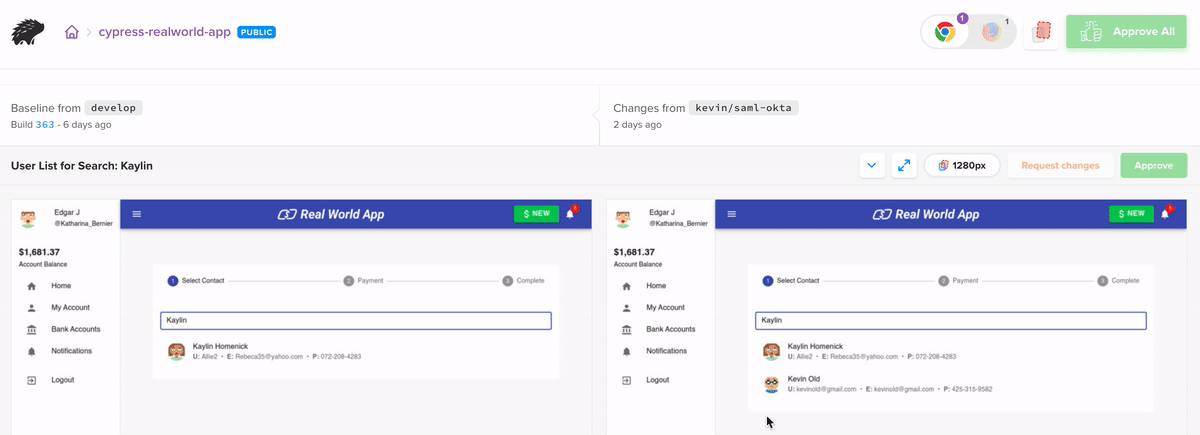Click the Kaylin search field in changes screenshot
Viewport: 1200px width, 435px height.
pyautogui.click(x=950, y=321)
